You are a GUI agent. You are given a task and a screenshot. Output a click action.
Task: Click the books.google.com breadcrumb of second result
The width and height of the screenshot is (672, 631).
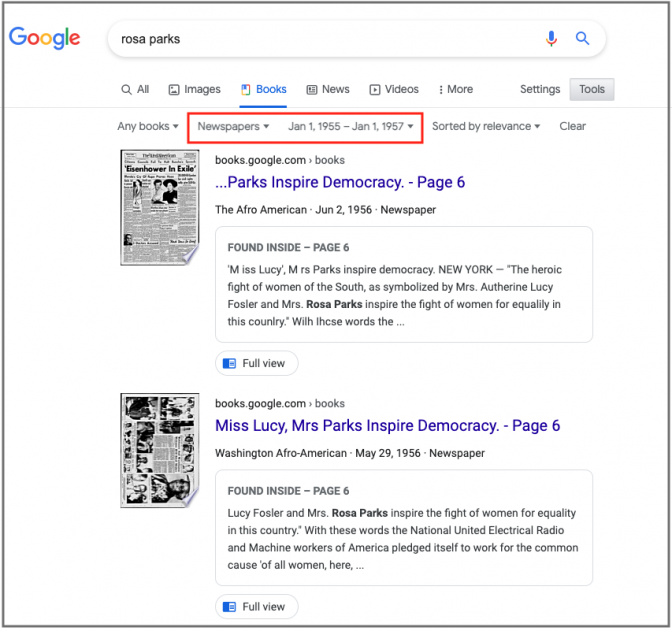[279, 404]
